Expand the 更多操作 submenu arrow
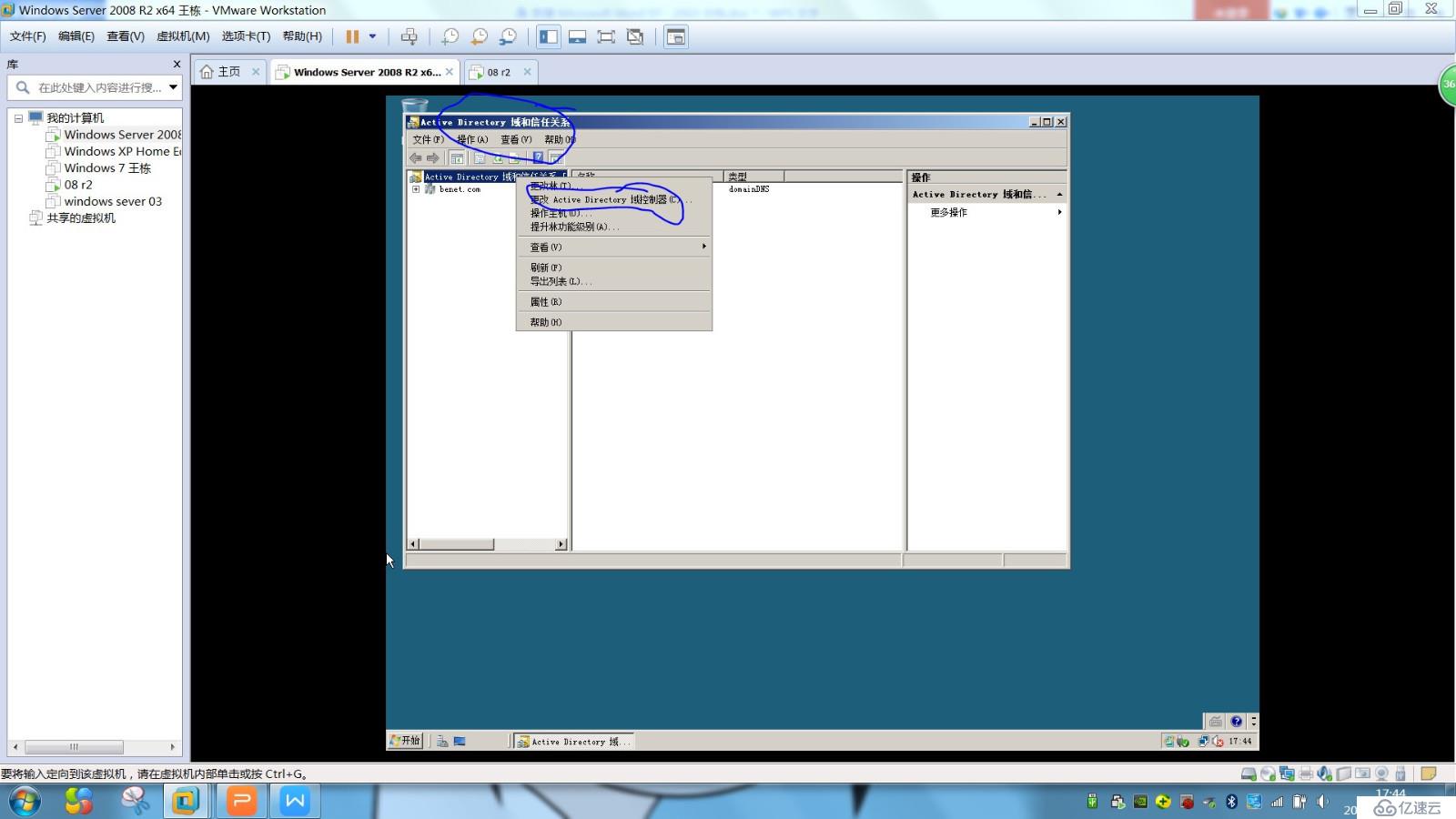Screen dimensions: 1456x819 (1059, 212)
